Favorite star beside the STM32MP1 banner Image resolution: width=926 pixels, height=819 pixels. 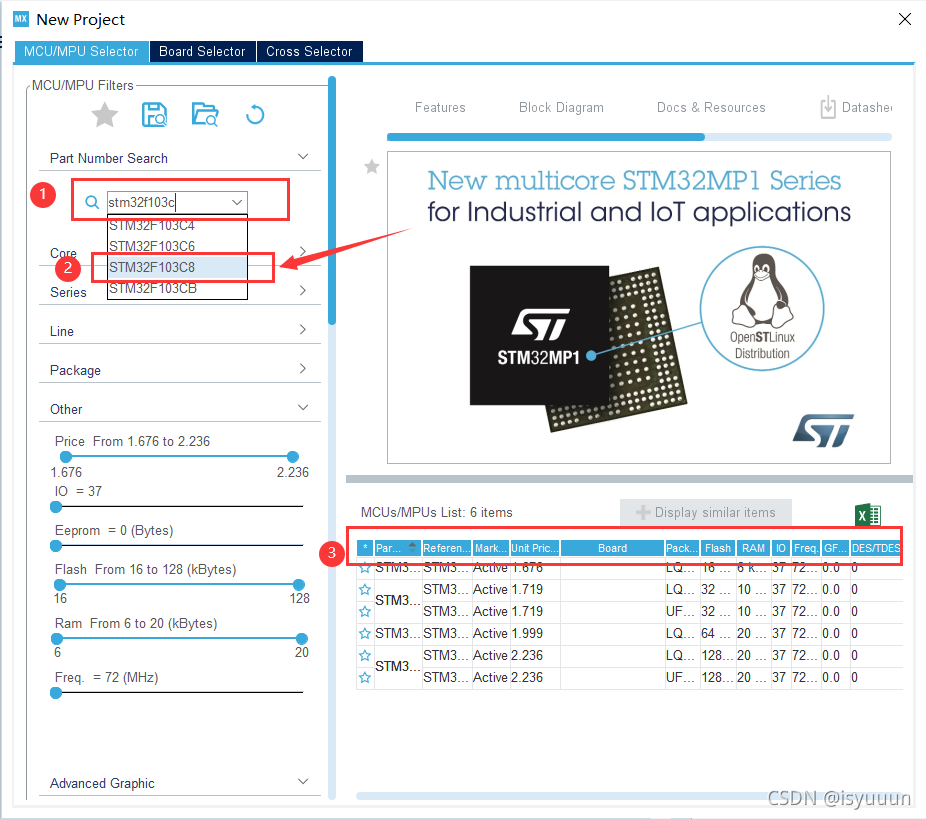pyautogui.click(x=371, y=167)
